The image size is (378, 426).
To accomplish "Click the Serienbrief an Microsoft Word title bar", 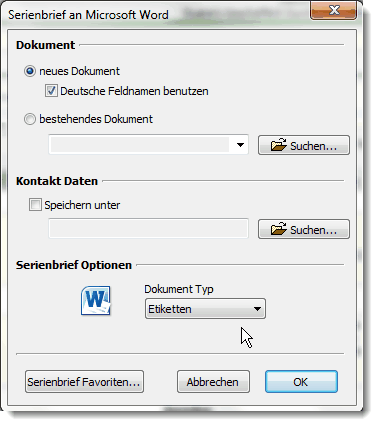I will coord(157,15).
